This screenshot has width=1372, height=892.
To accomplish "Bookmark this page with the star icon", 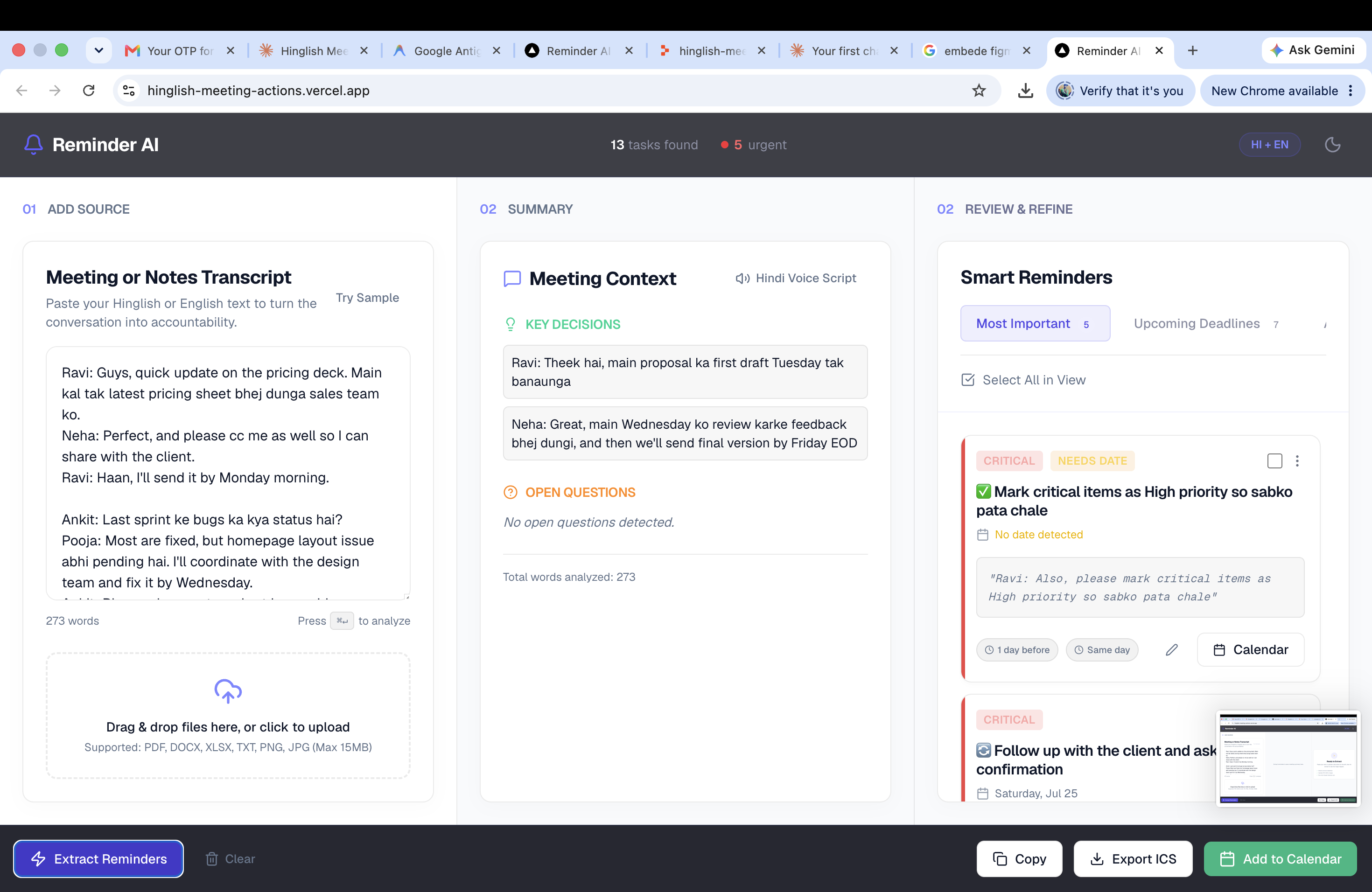I will click(x=978, y=91).
